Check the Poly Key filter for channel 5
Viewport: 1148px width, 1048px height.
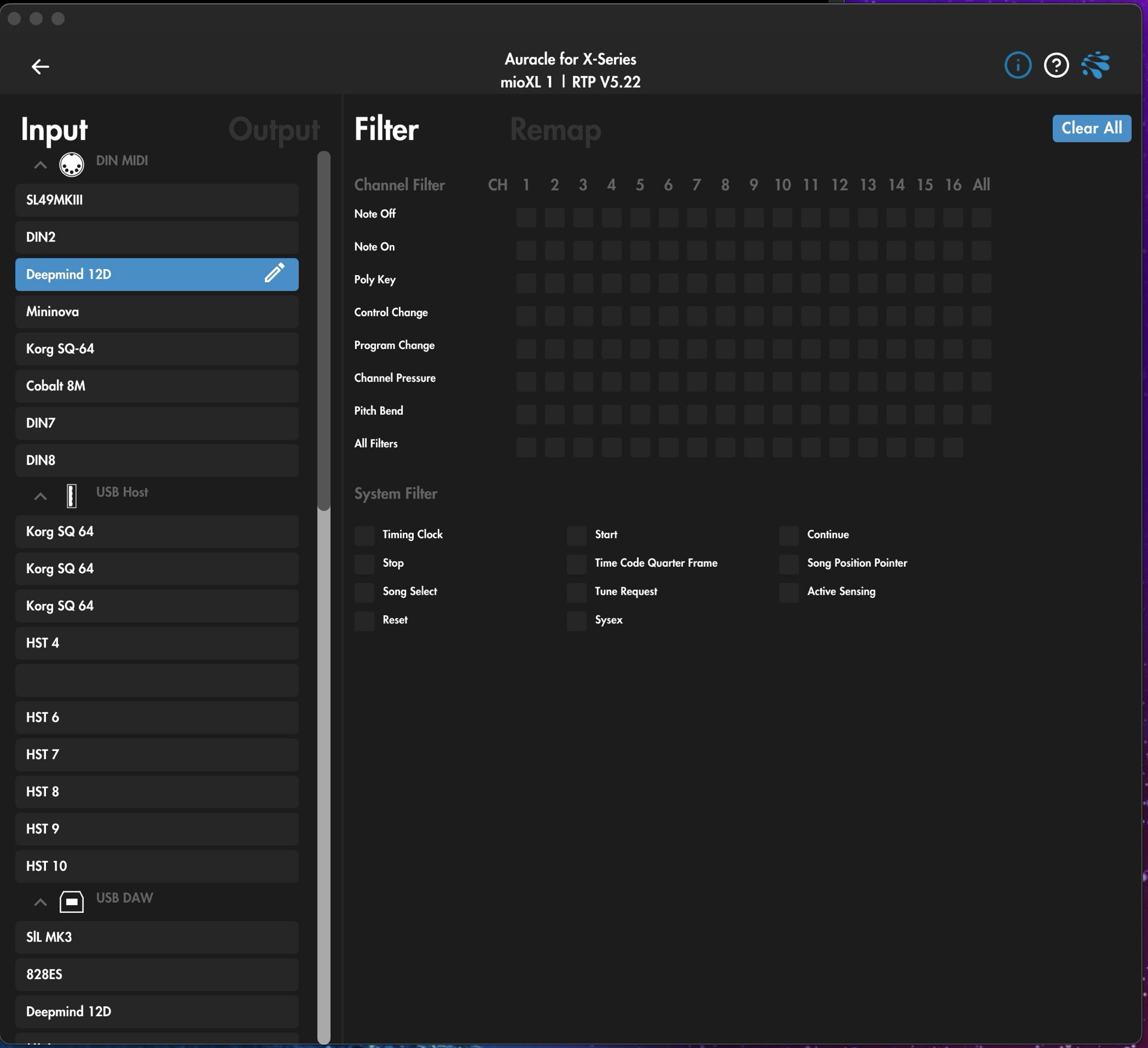click(640, 283)
